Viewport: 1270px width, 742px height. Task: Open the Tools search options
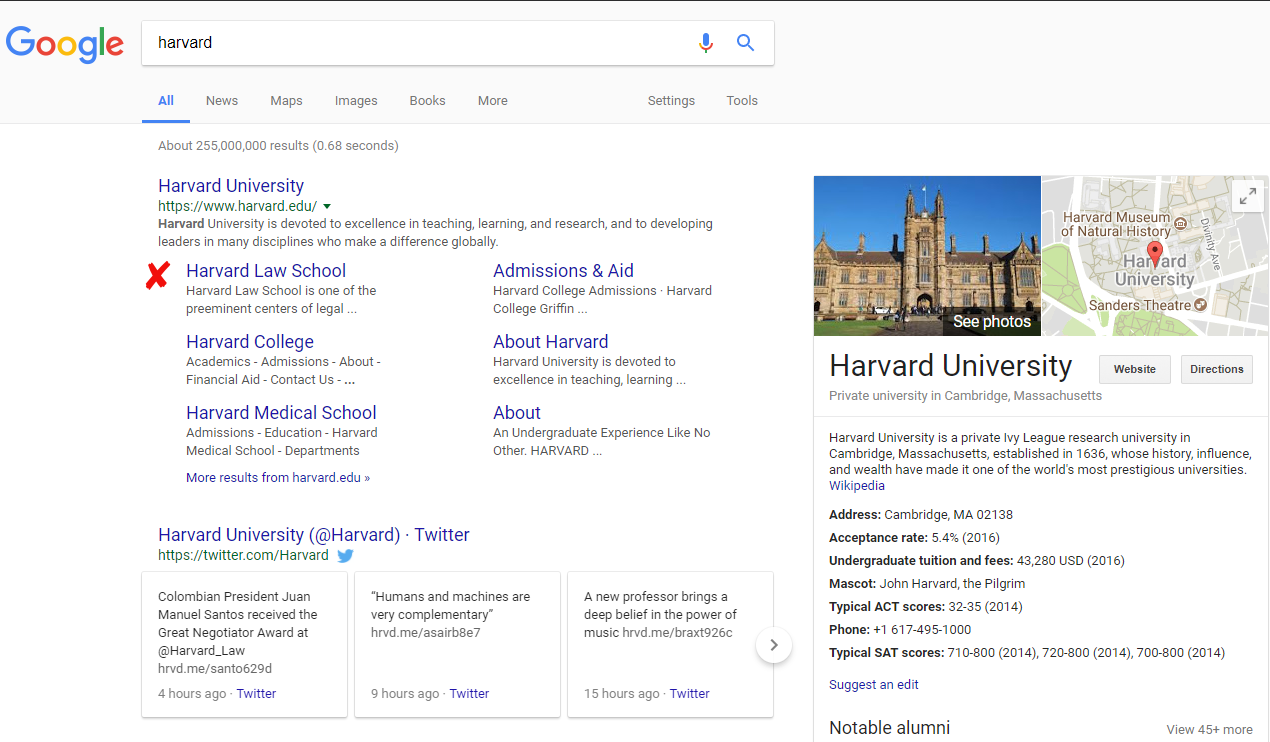tap(742, 101)
